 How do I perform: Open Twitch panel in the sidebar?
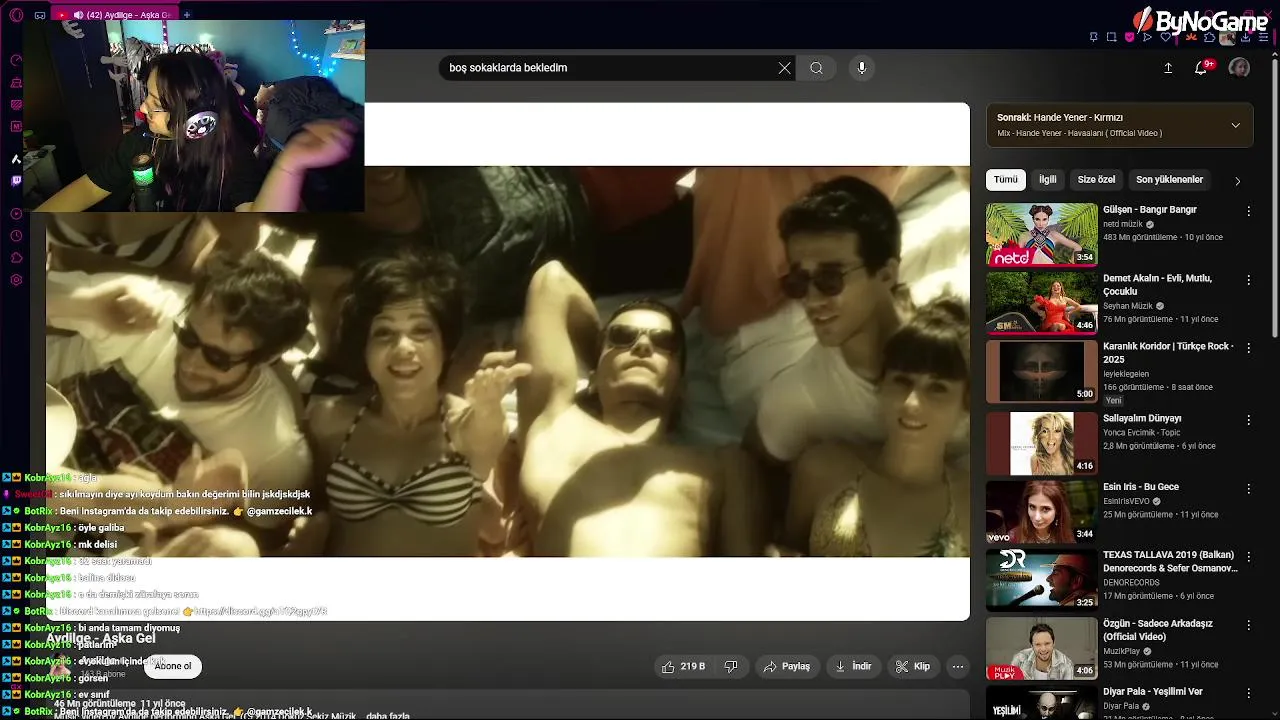16,181
